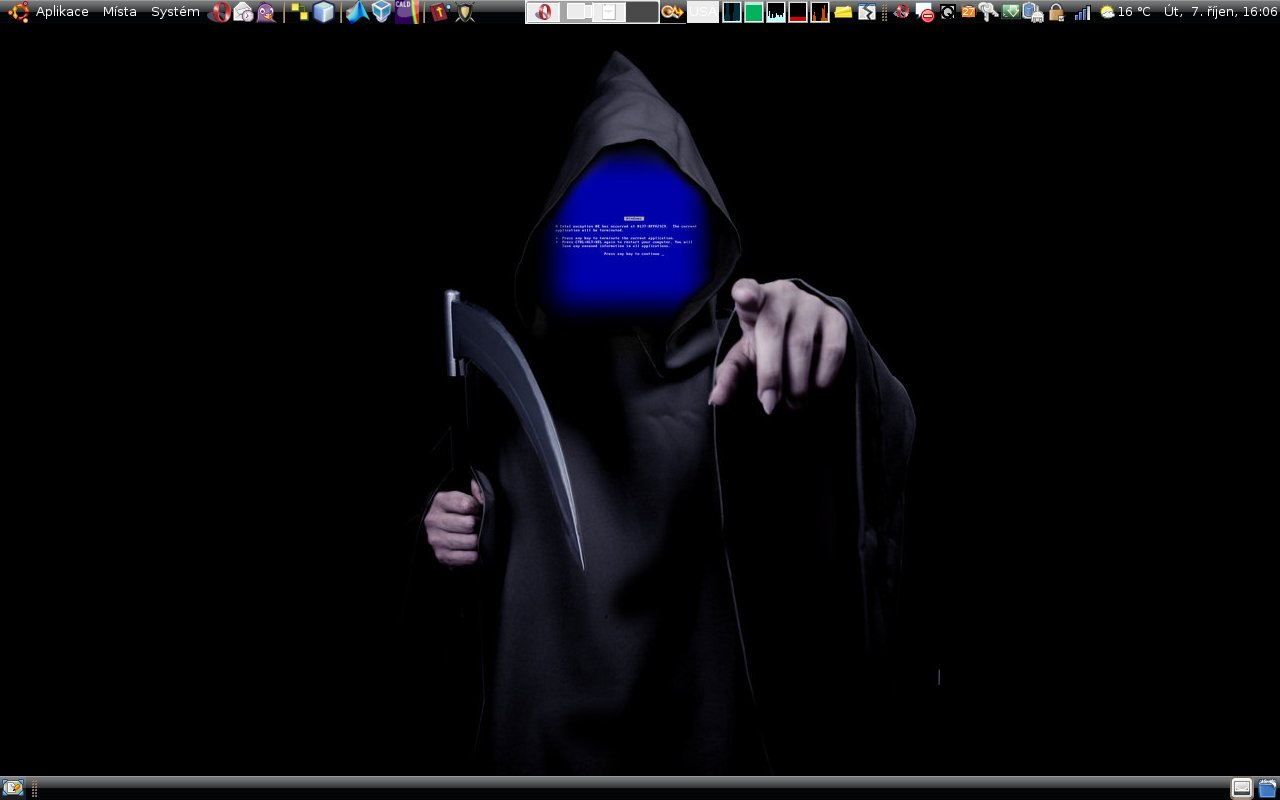
Task: Open the network signal strength applet
Action: pos(1083,12)
